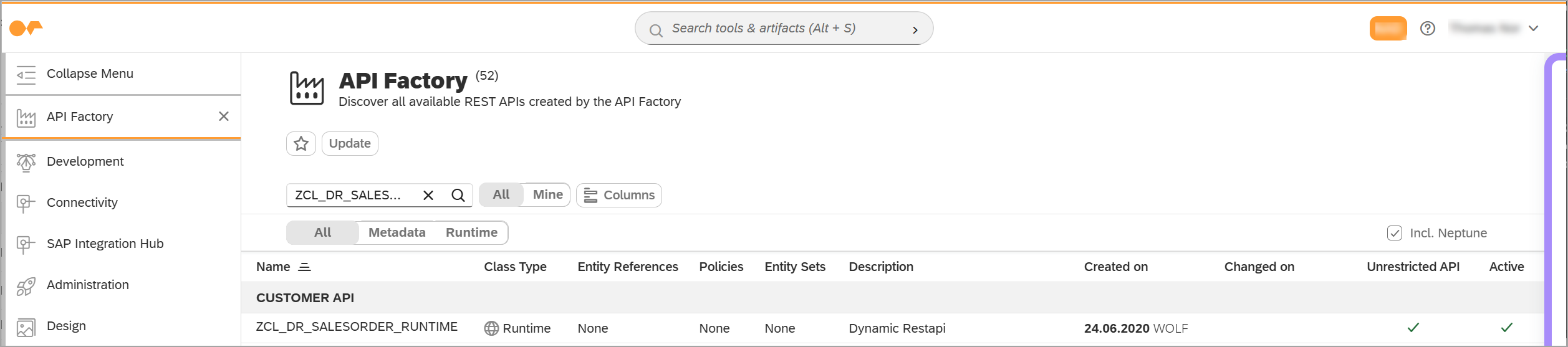Click the Development icon in the sidebar
The image size is (1568, 347).
(26, 162)
